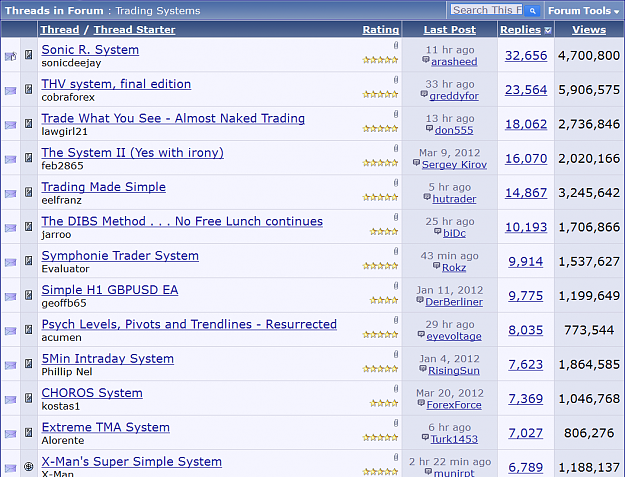Screen dimensions: 625x477
Task: Click envelope icon for Psych Levels thread
Action: 11,331
